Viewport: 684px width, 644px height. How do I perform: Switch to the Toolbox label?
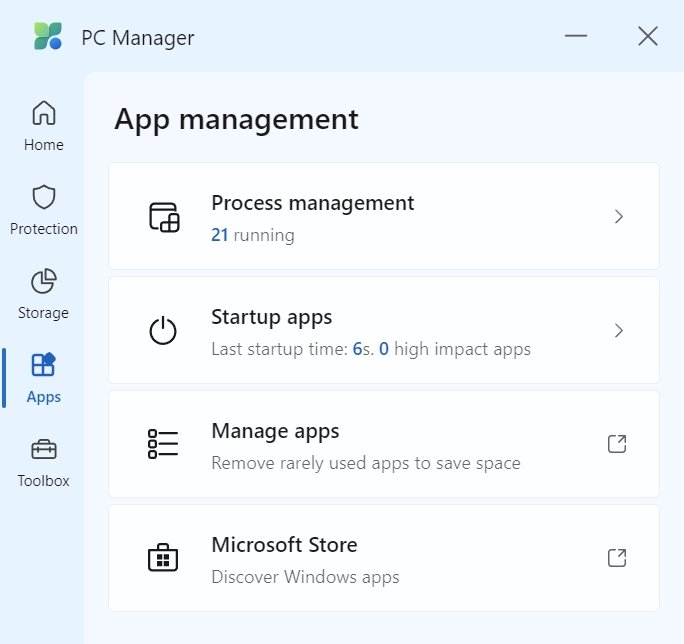[44, 481]
